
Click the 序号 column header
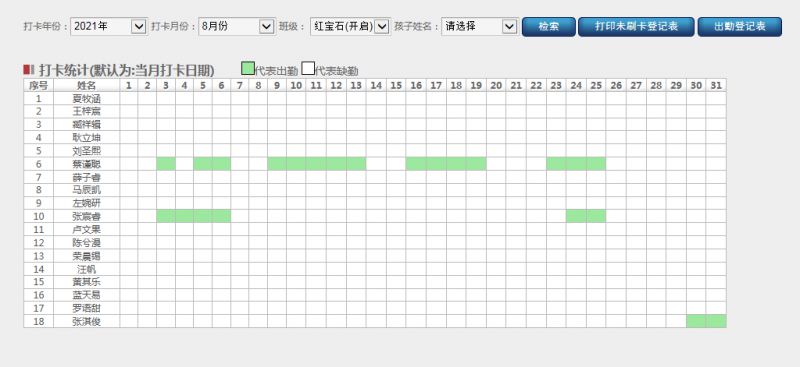[x=38, y=85]
